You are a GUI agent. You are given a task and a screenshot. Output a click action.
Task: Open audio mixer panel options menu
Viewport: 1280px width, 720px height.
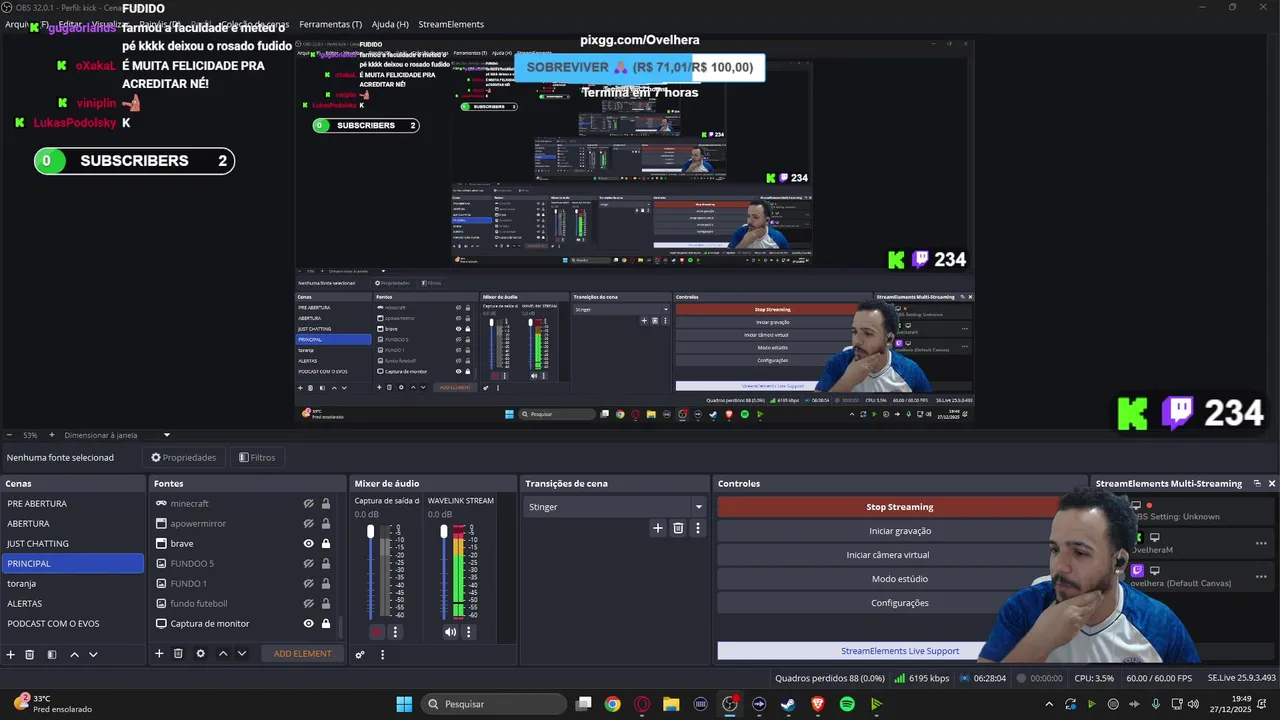point(382,654)
